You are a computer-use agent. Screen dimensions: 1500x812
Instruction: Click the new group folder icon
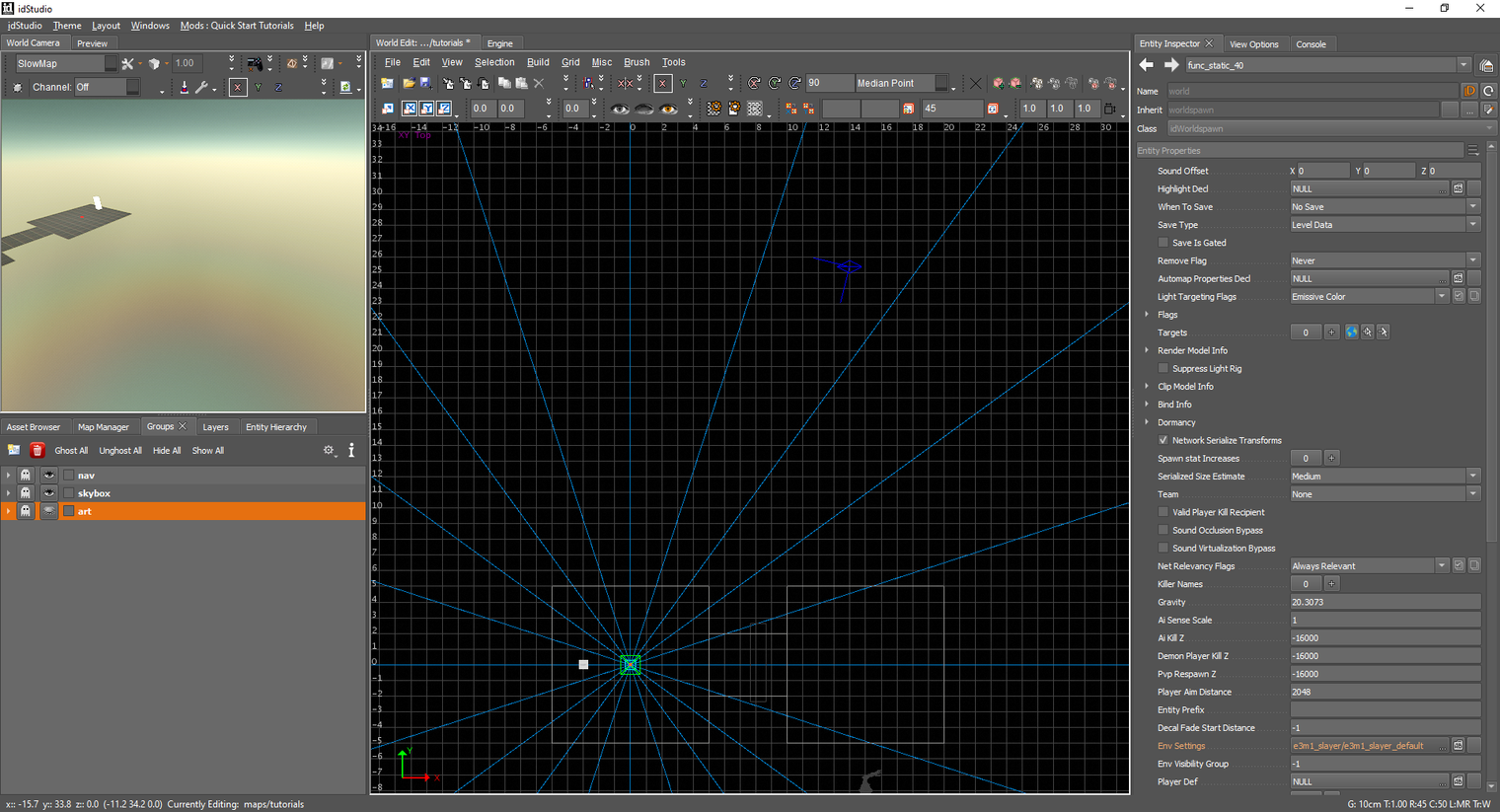pyautogui.click(x=14, y=450)
